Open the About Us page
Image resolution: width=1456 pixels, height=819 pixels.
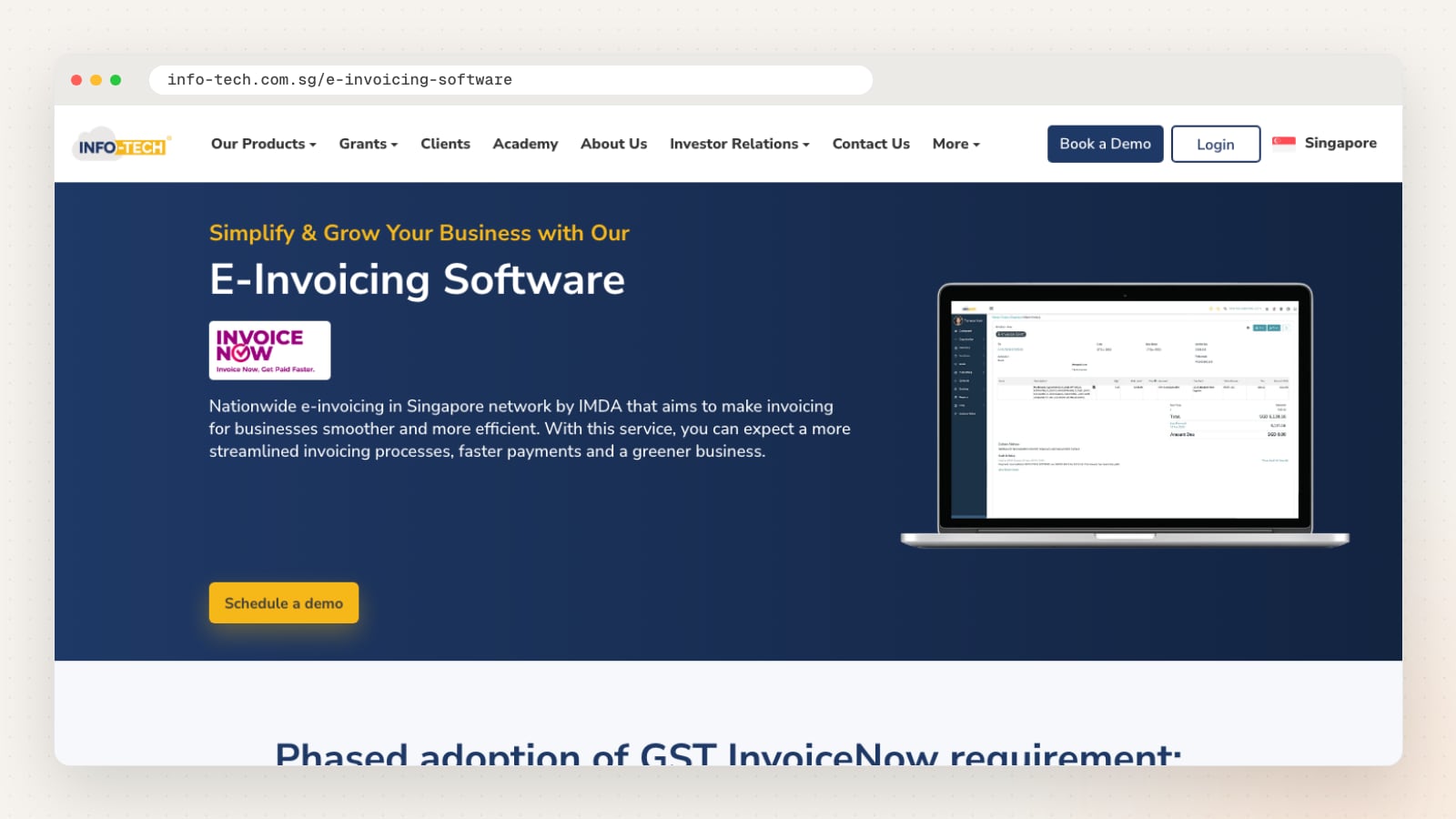click(x=614, y=144)
